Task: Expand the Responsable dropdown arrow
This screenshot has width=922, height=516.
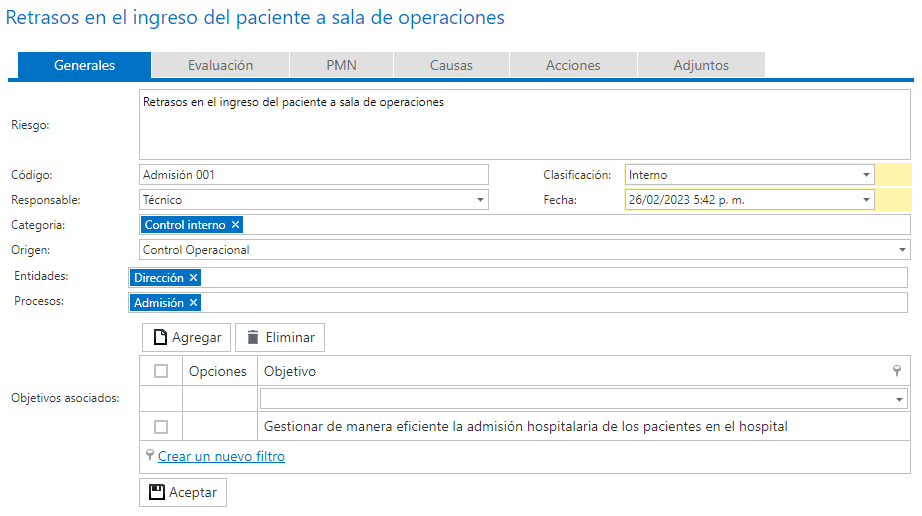Action: tap(480, 200)
